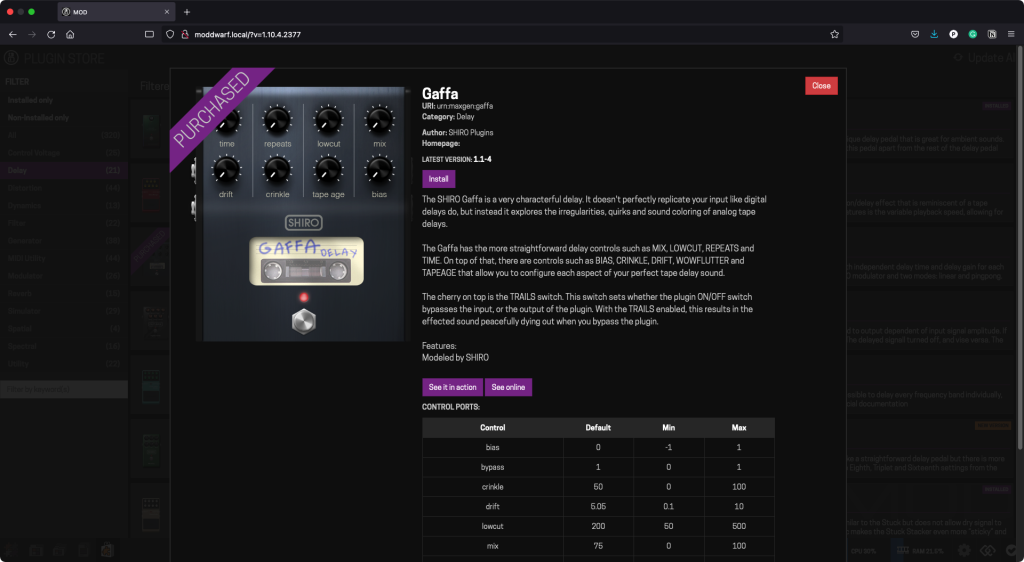1024x562 pixels.
Task: Open the browser downloads panel
Action: 934,34
